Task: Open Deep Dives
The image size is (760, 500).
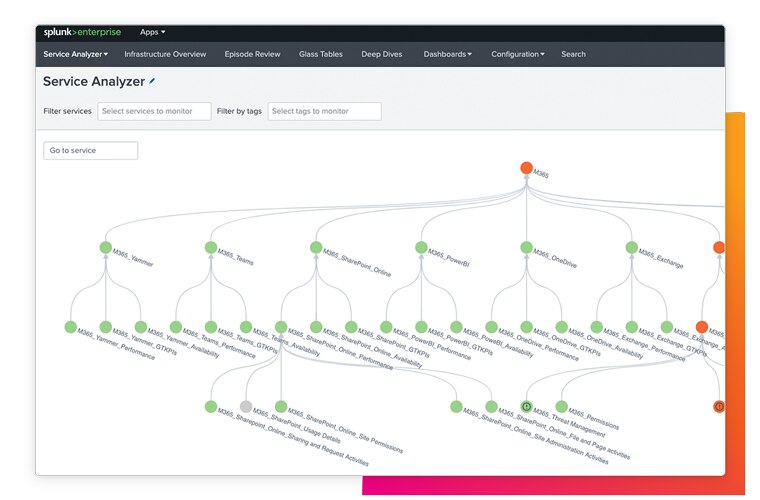Action: pyautogui.click(x=381, y=54)
